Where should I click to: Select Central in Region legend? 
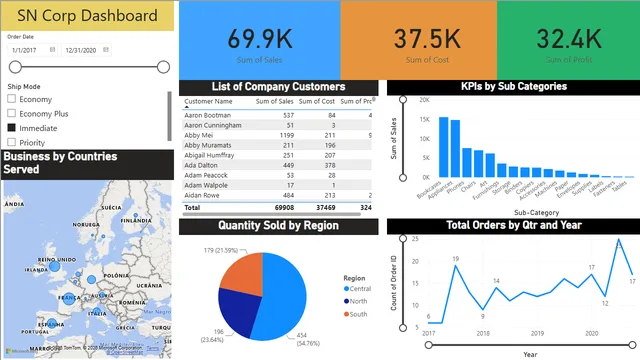[x=358, y=289]
